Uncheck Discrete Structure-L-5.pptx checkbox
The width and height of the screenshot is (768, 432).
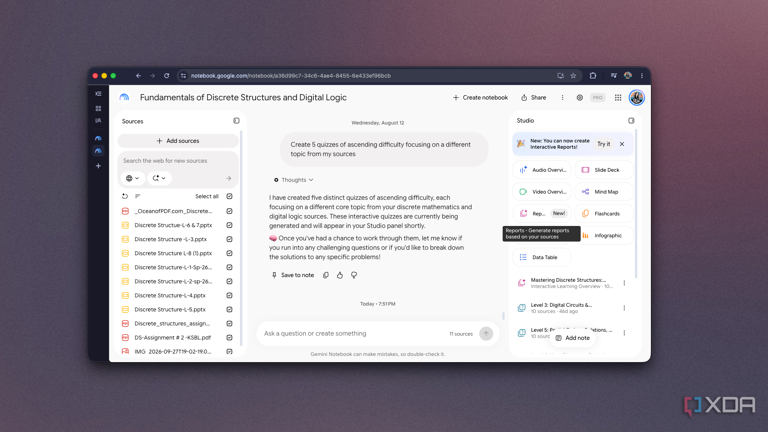tap(229, 310)
